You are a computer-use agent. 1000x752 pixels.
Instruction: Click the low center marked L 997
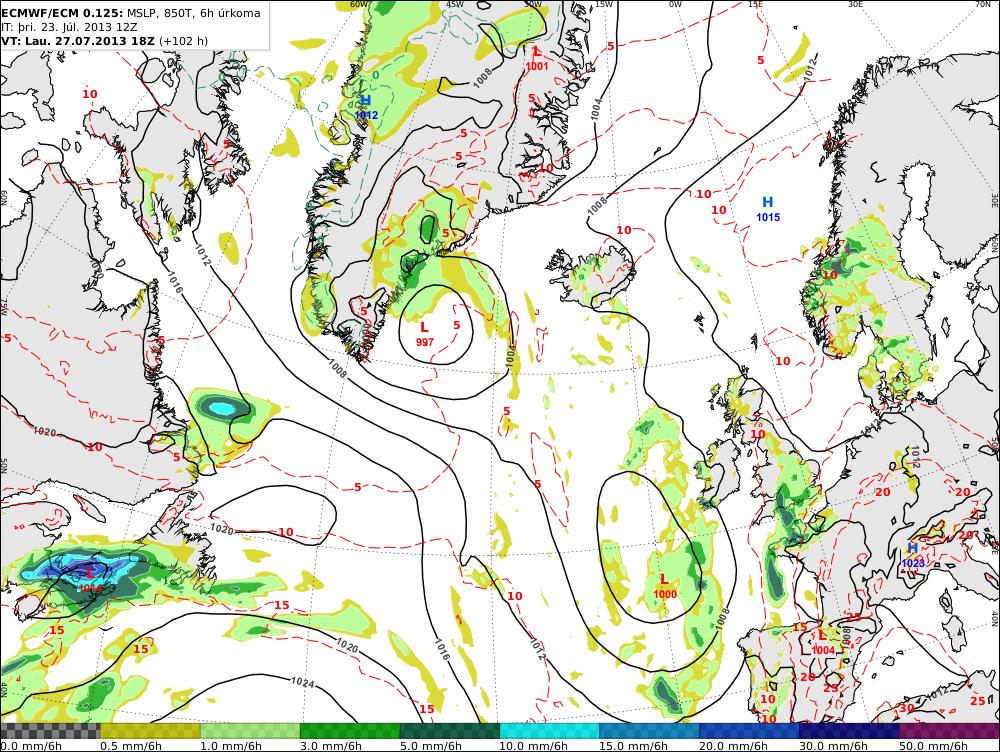coord(424,334)
